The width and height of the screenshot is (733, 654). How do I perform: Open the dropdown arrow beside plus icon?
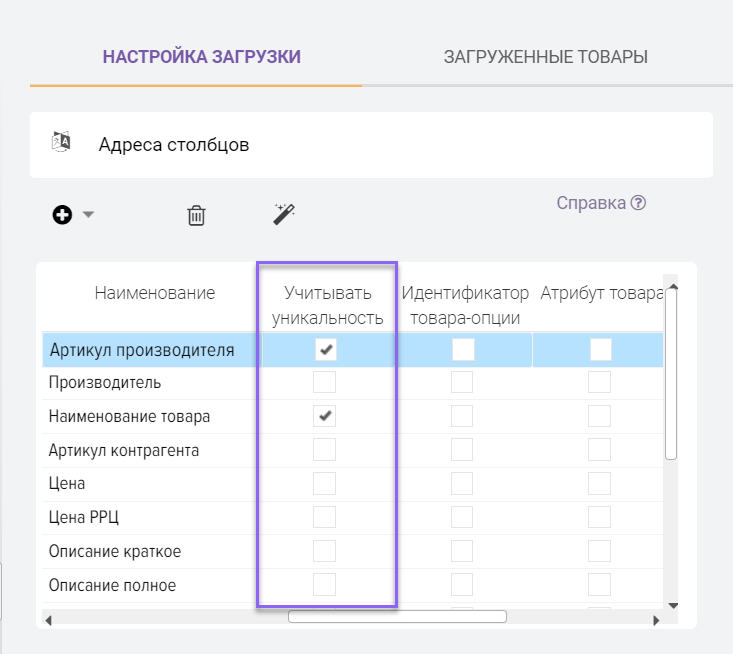pyautogui.click(x=88, y=215)
